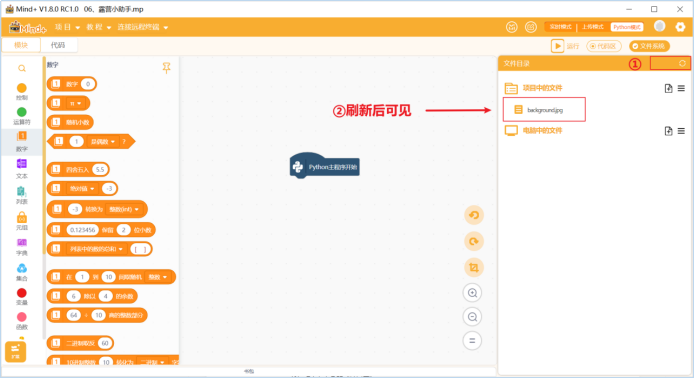Open the random type dropdown in the 间取随机 block
Viewport: 695px width, 379px height.
click(x=158, y=277)
